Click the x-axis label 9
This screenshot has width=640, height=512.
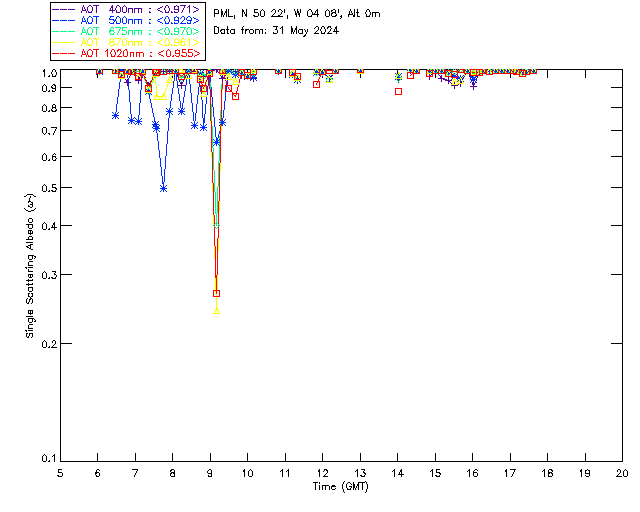click(210, 473)
